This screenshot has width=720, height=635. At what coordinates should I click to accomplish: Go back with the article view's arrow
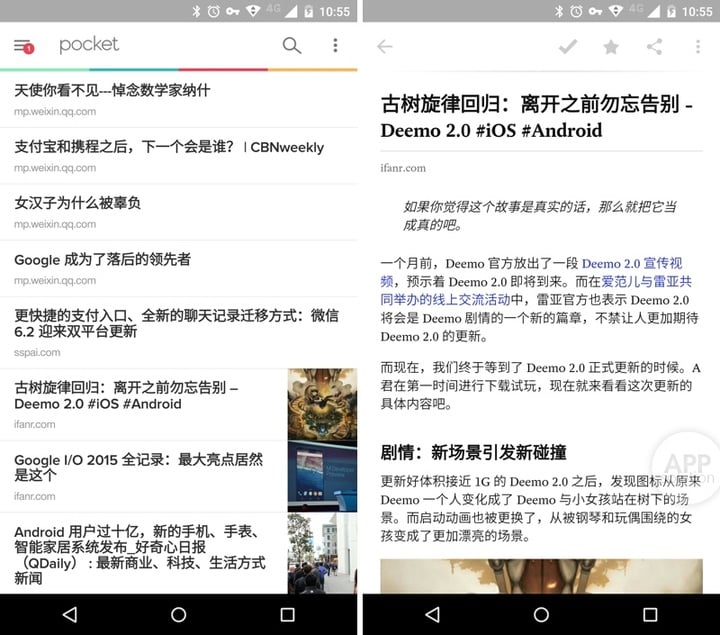pyautogui.click(x=385, y=46)
